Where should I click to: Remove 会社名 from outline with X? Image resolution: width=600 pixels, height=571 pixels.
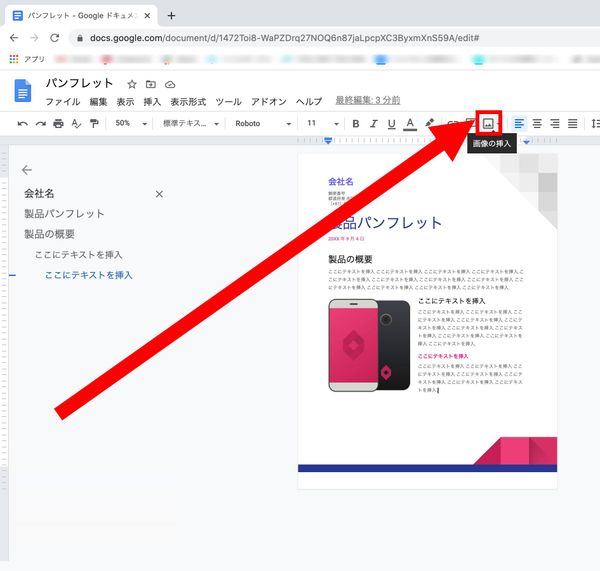(159, 194)
